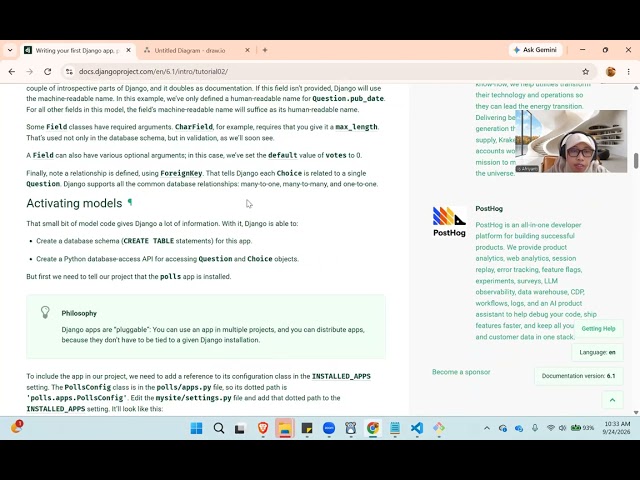Open the Windows Start menu
Screen dimensions: 640x480
(x=196, y=428)
